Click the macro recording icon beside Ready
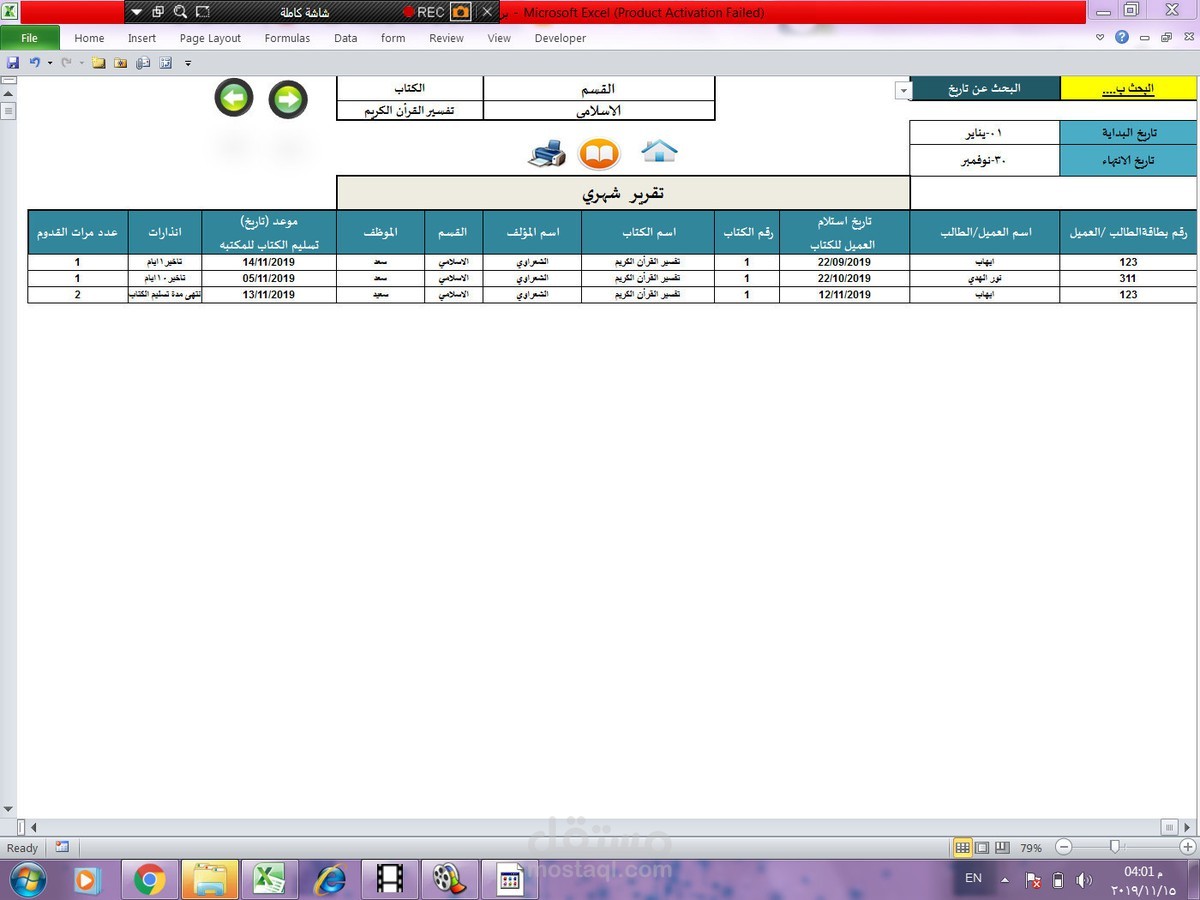Viewport: 1200px width, 900px height. (62, 847)
